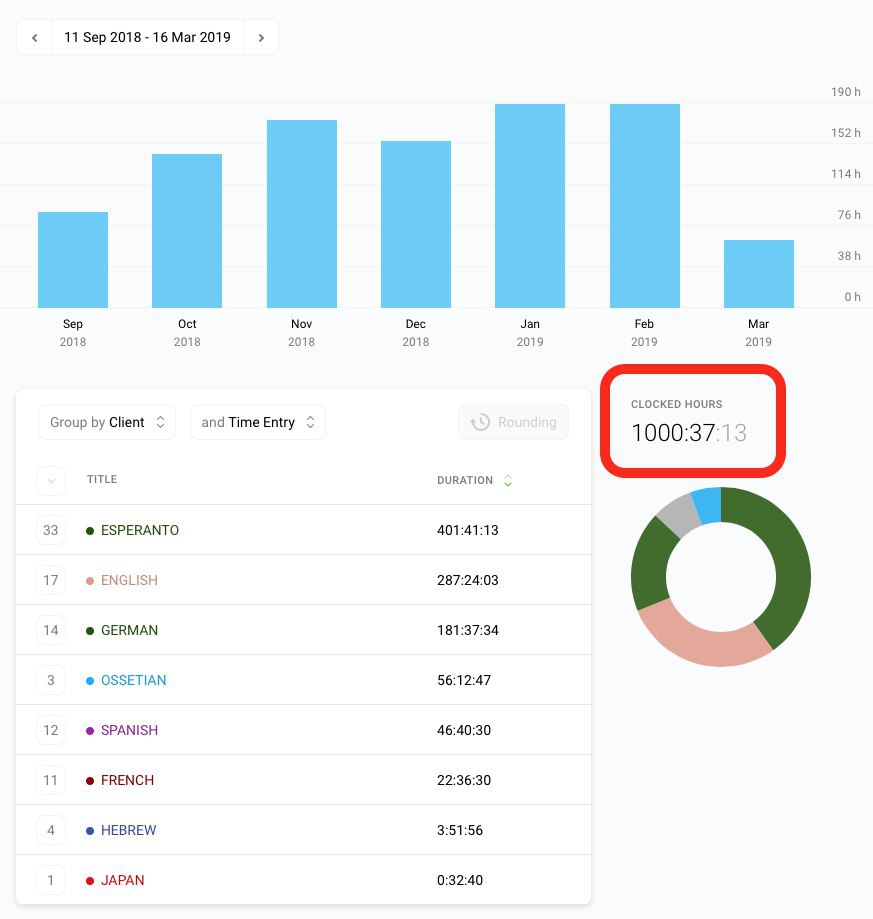Click the Oct 2018 bar in chart
The image size is (873, 919).
[x=187, y=231]
